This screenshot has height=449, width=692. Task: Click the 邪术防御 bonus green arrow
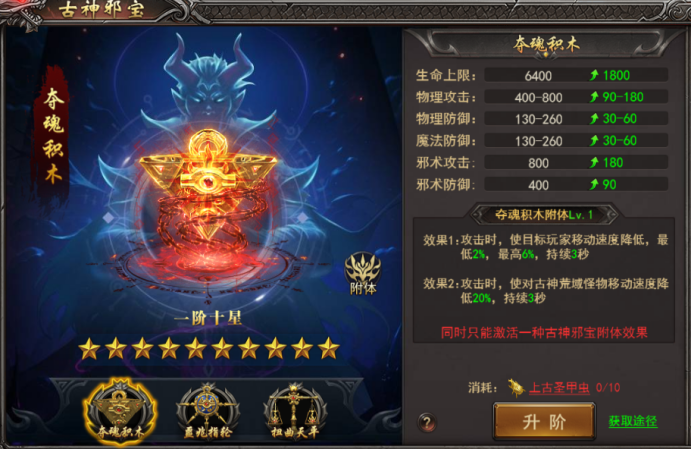(x=594, y=185)
